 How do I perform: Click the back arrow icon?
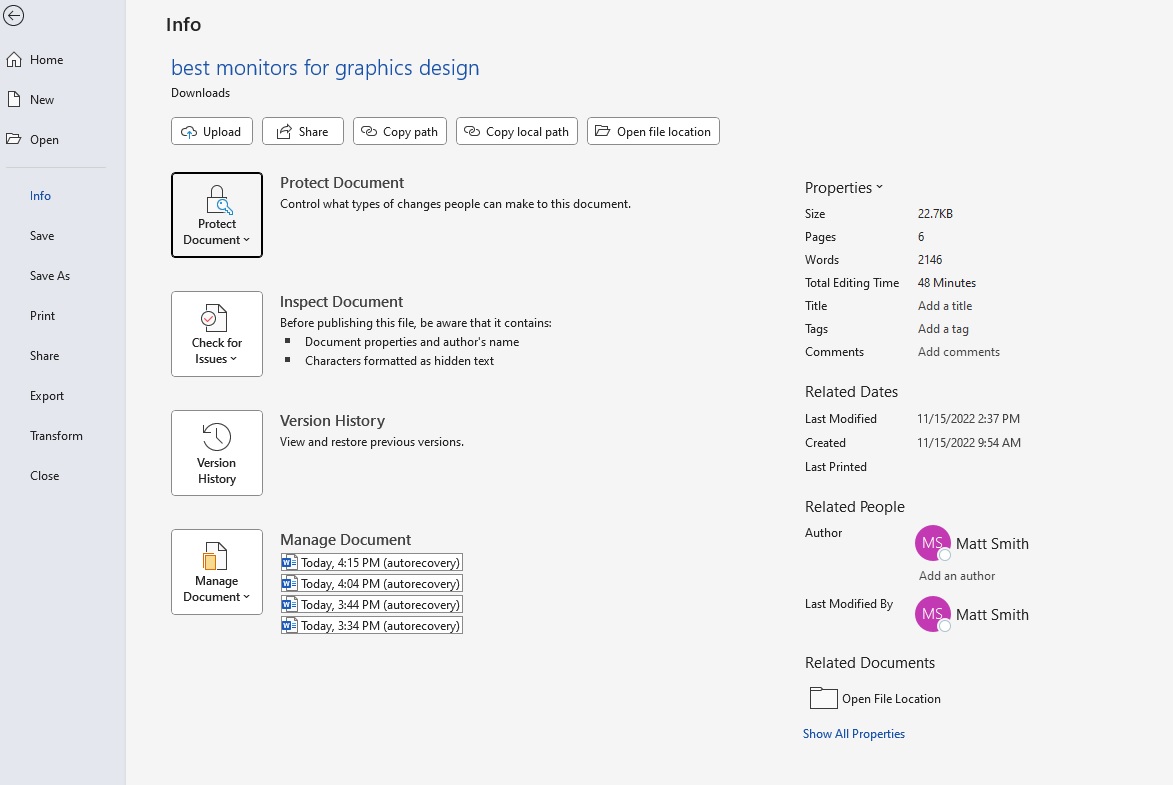pos(14,16)
